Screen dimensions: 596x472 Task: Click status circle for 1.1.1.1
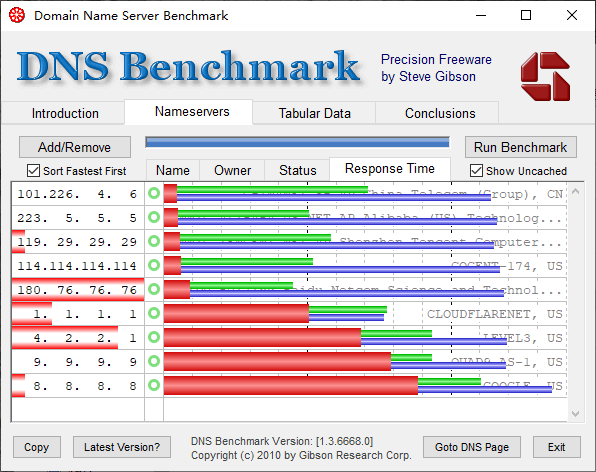[x=154, y=313]
